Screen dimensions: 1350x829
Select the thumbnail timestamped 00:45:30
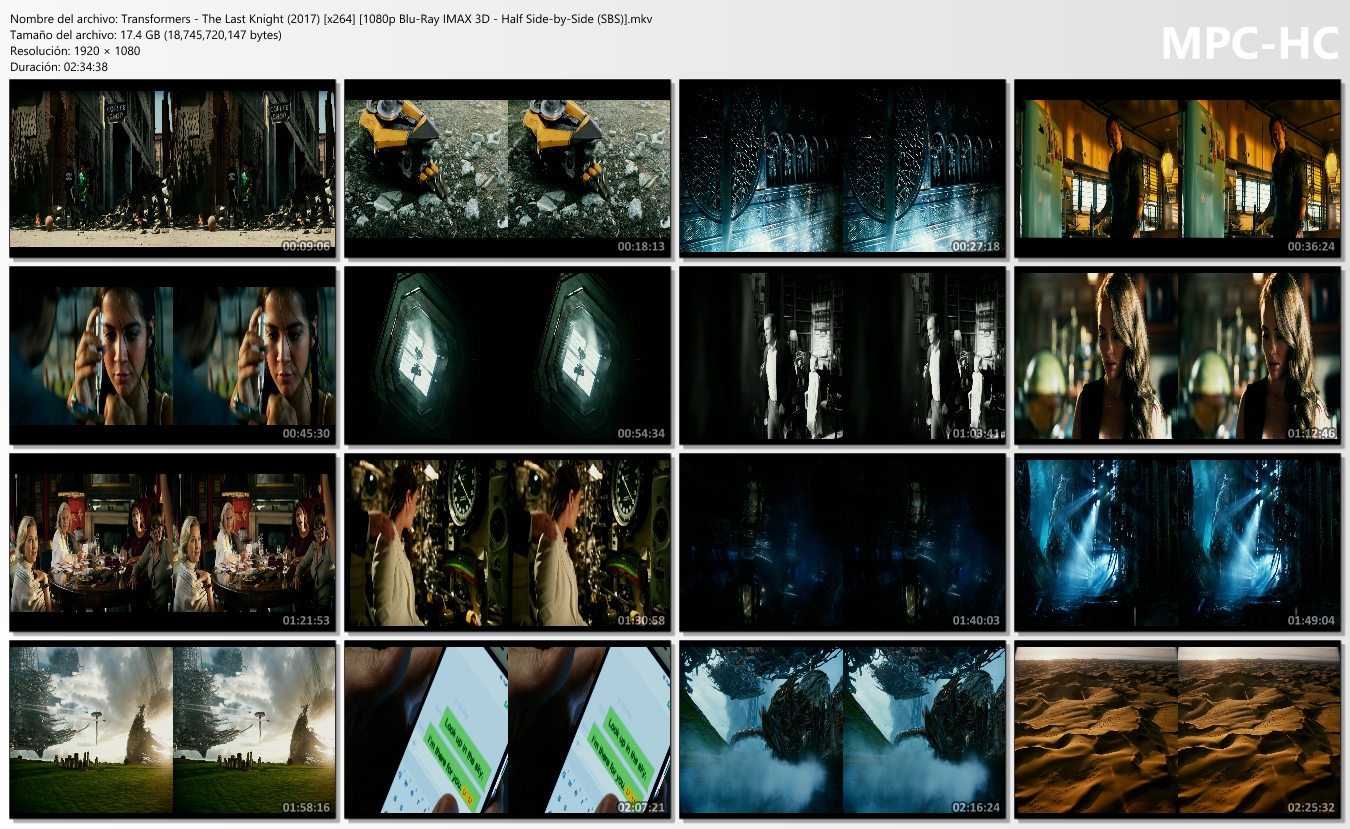172,355
